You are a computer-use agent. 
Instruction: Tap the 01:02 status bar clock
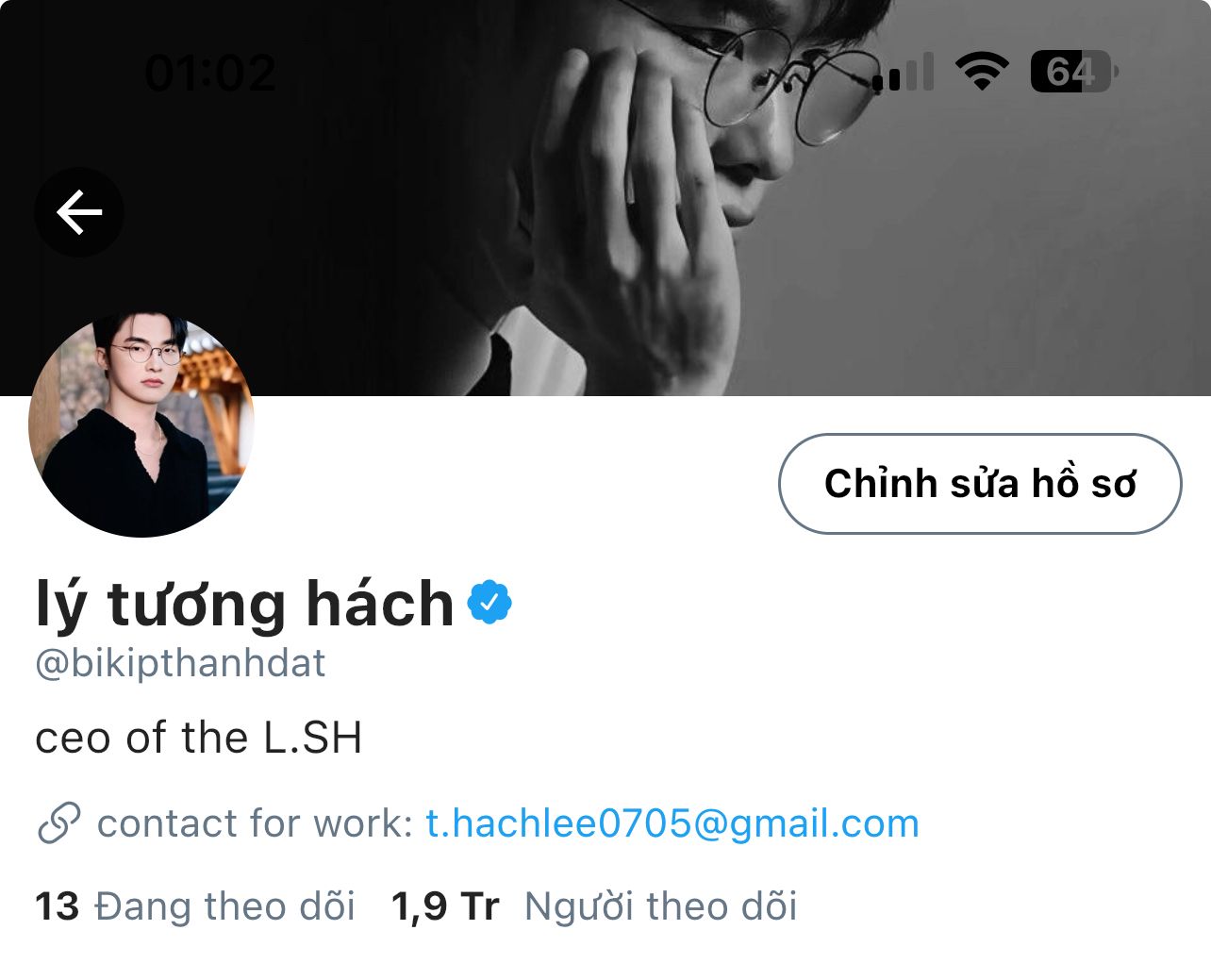210,73
